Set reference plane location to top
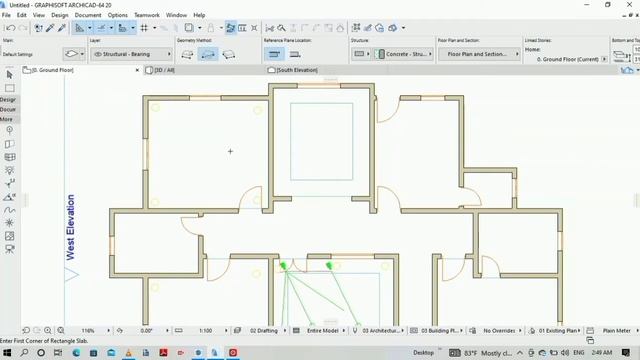The width and height of the screenshot is (640, 360). (x=274, y=54)
